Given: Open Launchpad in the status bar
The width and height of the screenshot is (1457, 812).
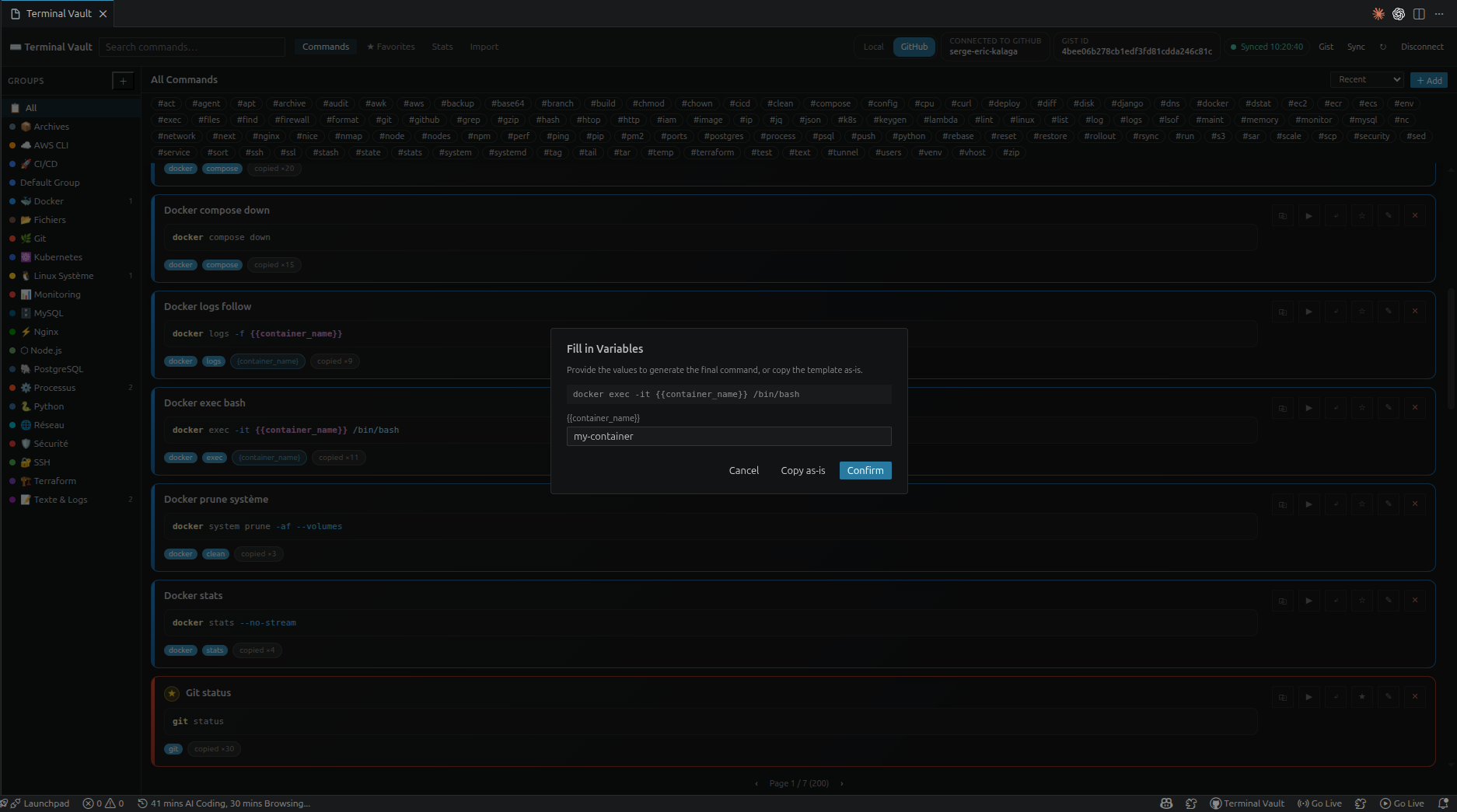Looking at the screenshot, I should click(40, 803).
